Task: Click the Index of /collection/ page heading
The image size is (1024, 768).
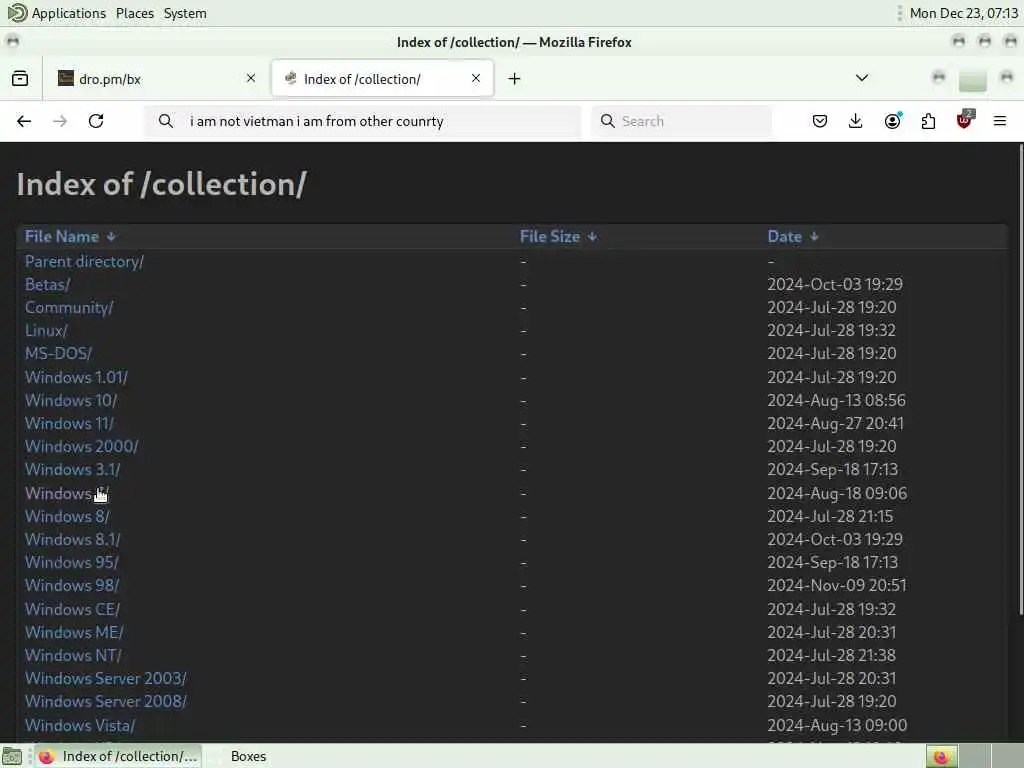Action: 161,184
